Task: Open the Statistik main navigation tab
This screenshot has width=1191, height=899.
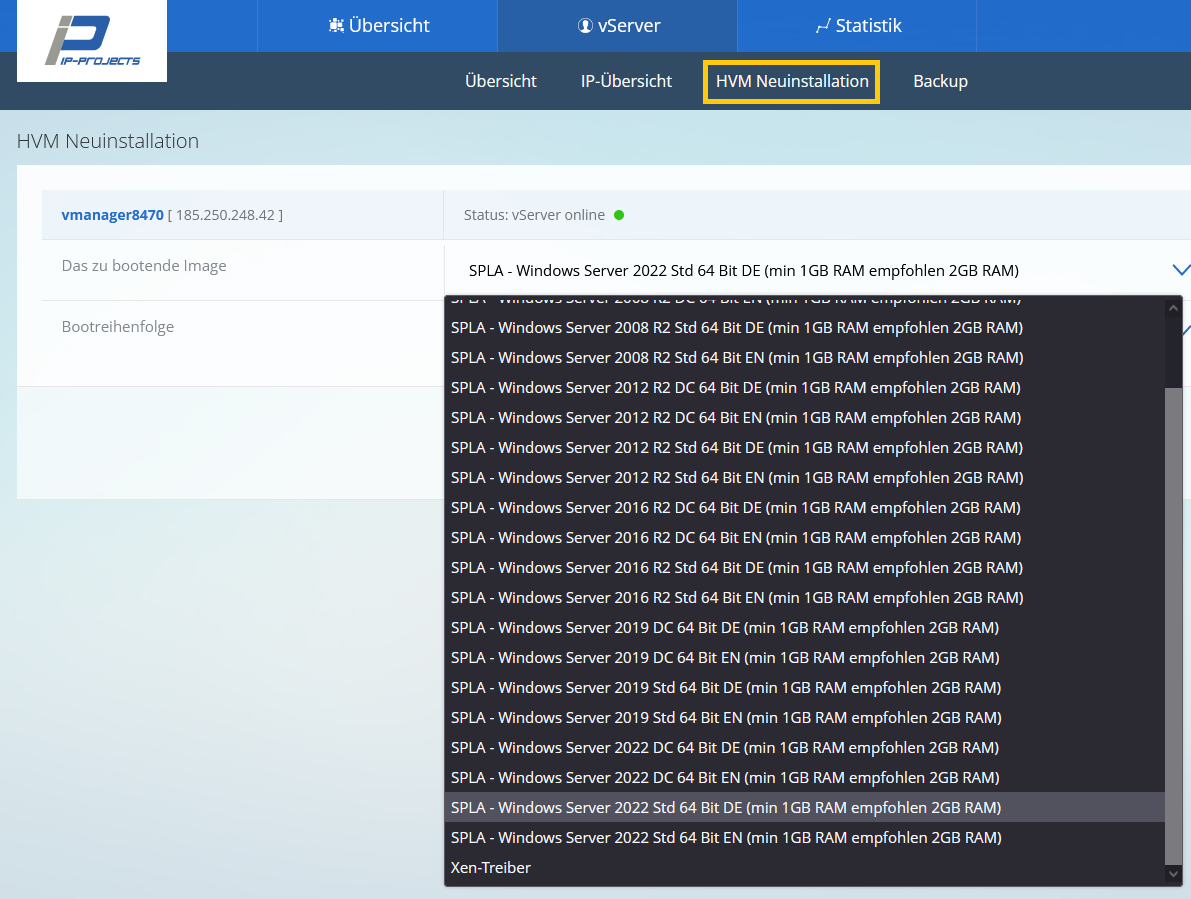Action: click(x=857, y=26)
